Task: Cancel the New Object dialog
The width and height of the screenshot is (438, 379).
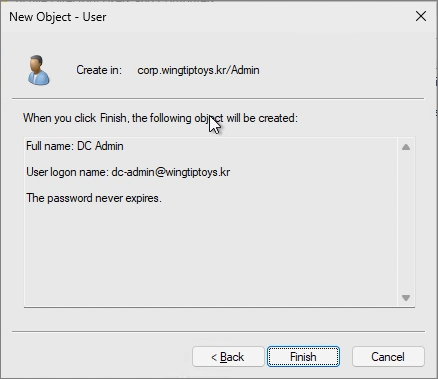Action: click(388, 357)
